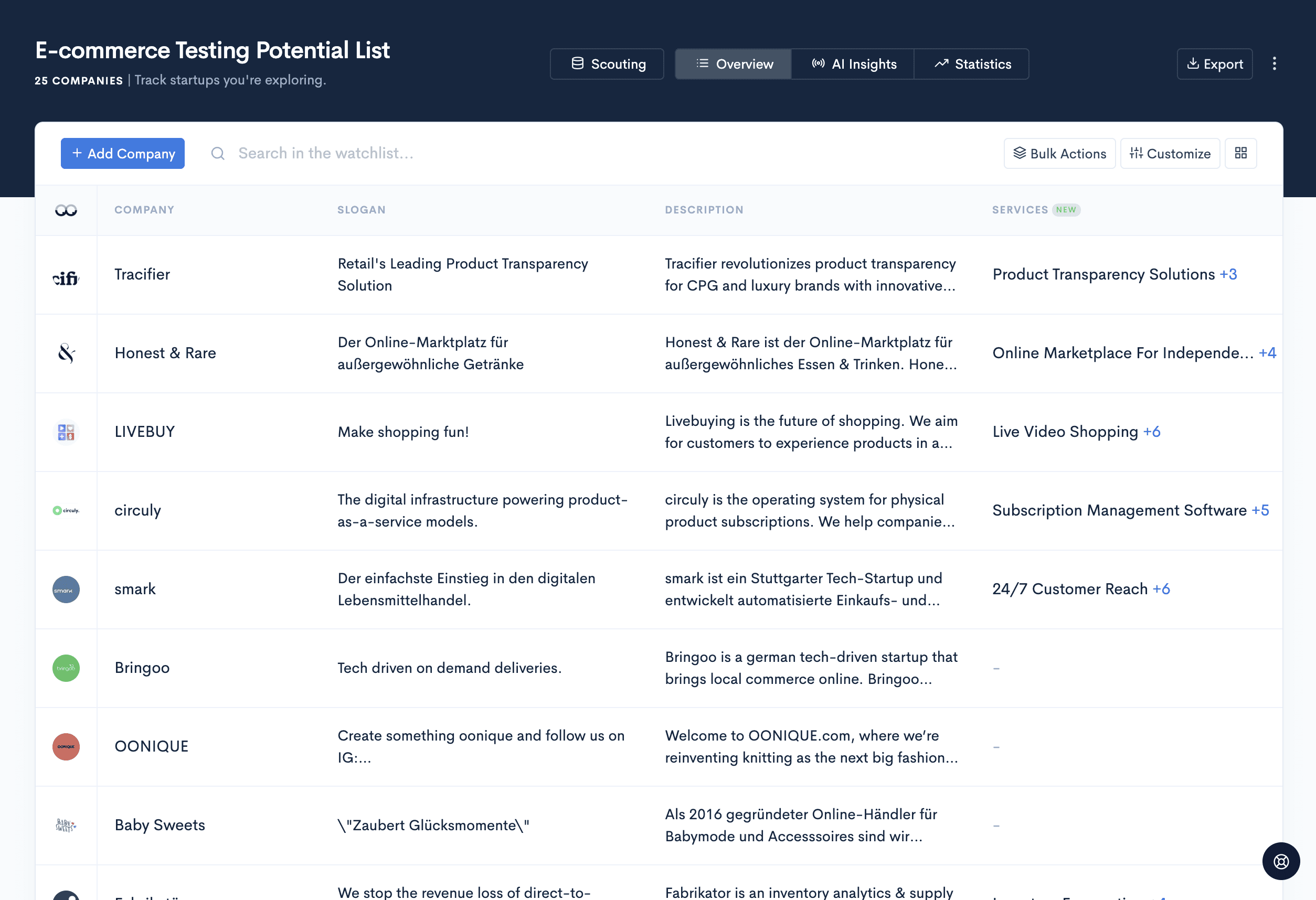Expand +6 services for LIVEBUY
This screenshot has width=1316, height=900.
click(1151, 432)
